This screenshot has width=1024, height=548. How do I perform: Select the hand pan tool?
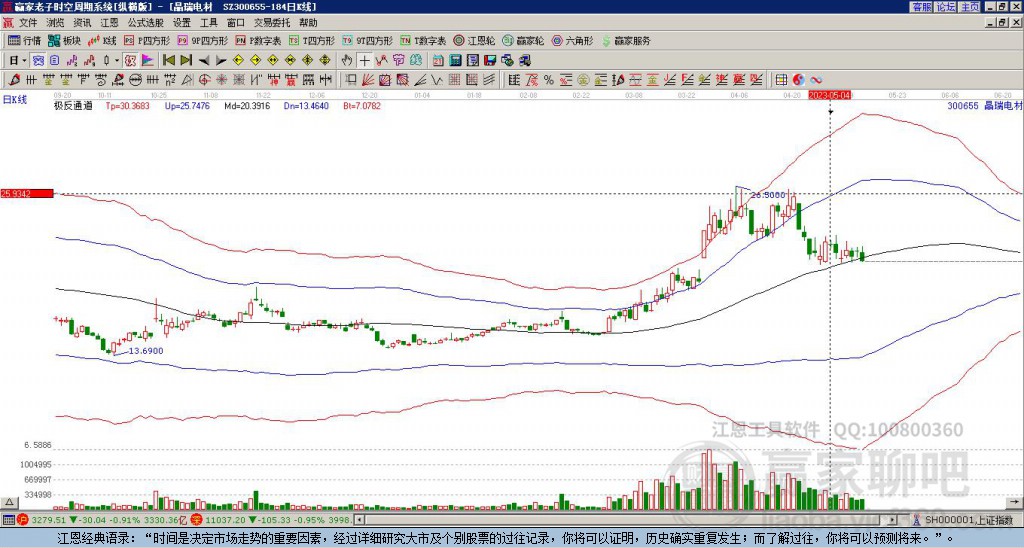(x=347, y=61)
